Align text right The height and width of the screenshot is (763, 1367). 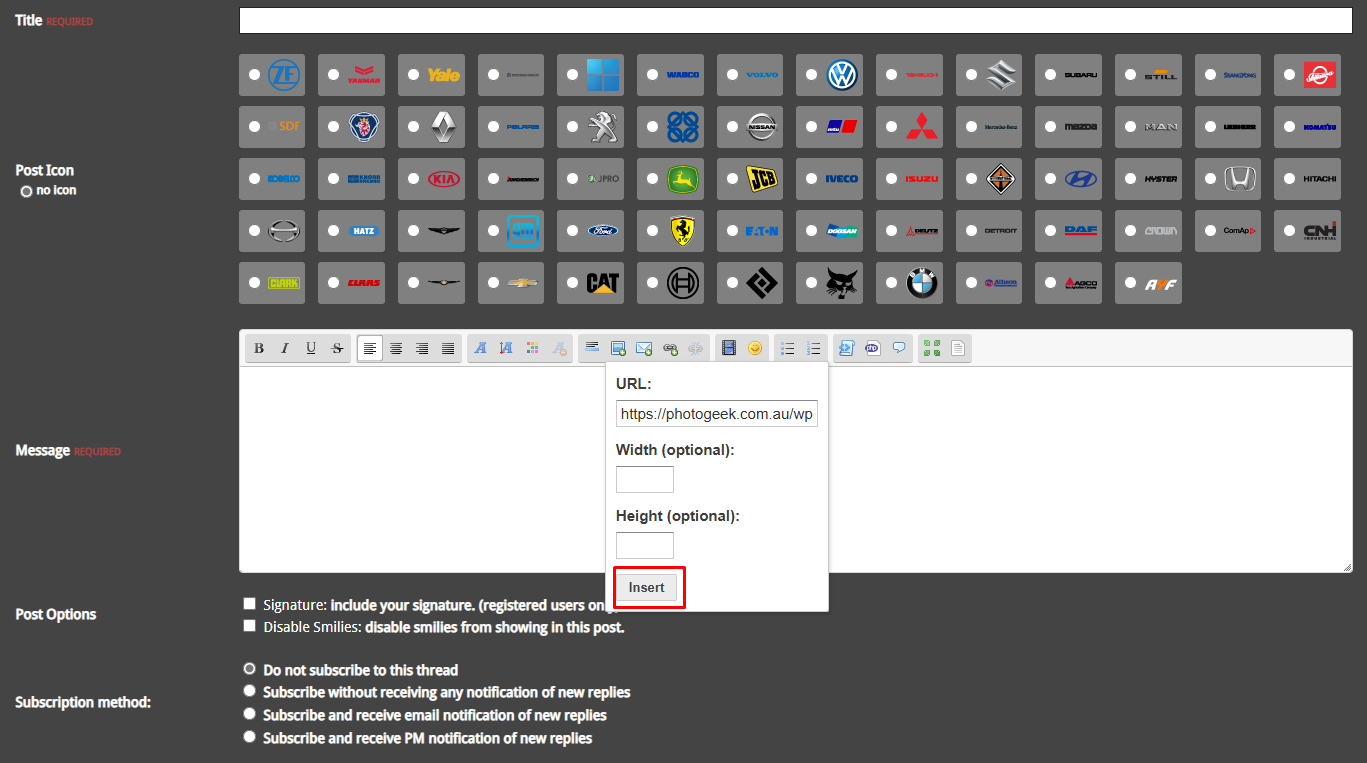[x=422, y=348]
